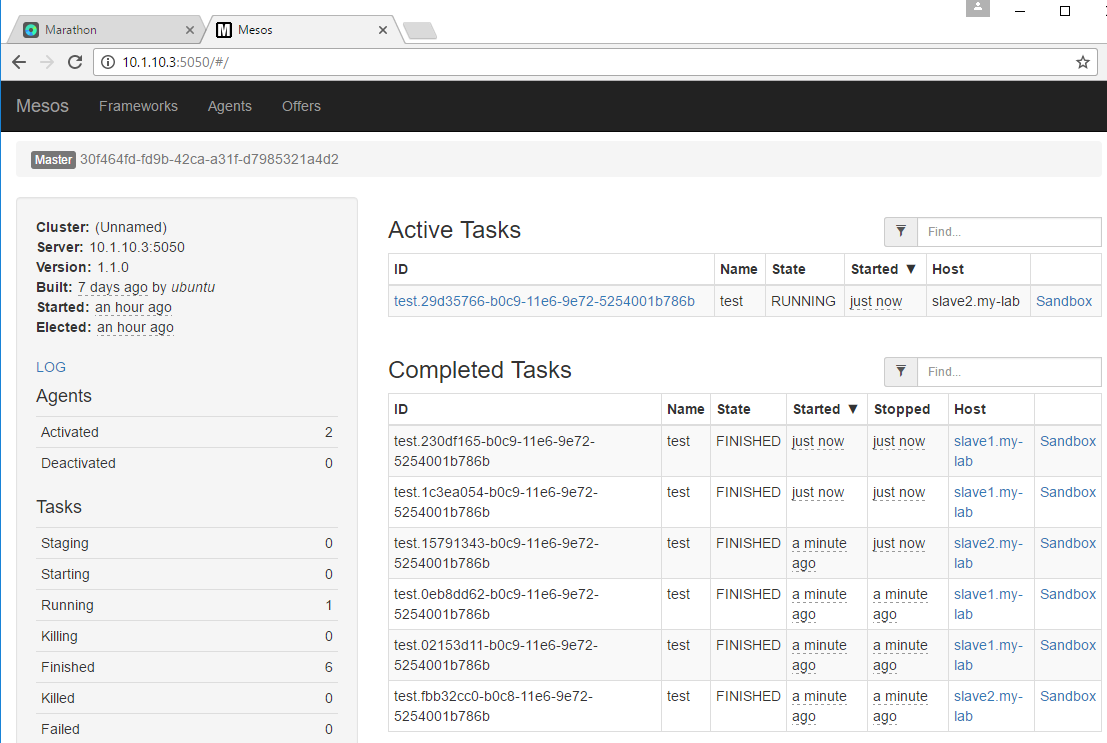Click the Finished tasks count row

pos(186,667)
